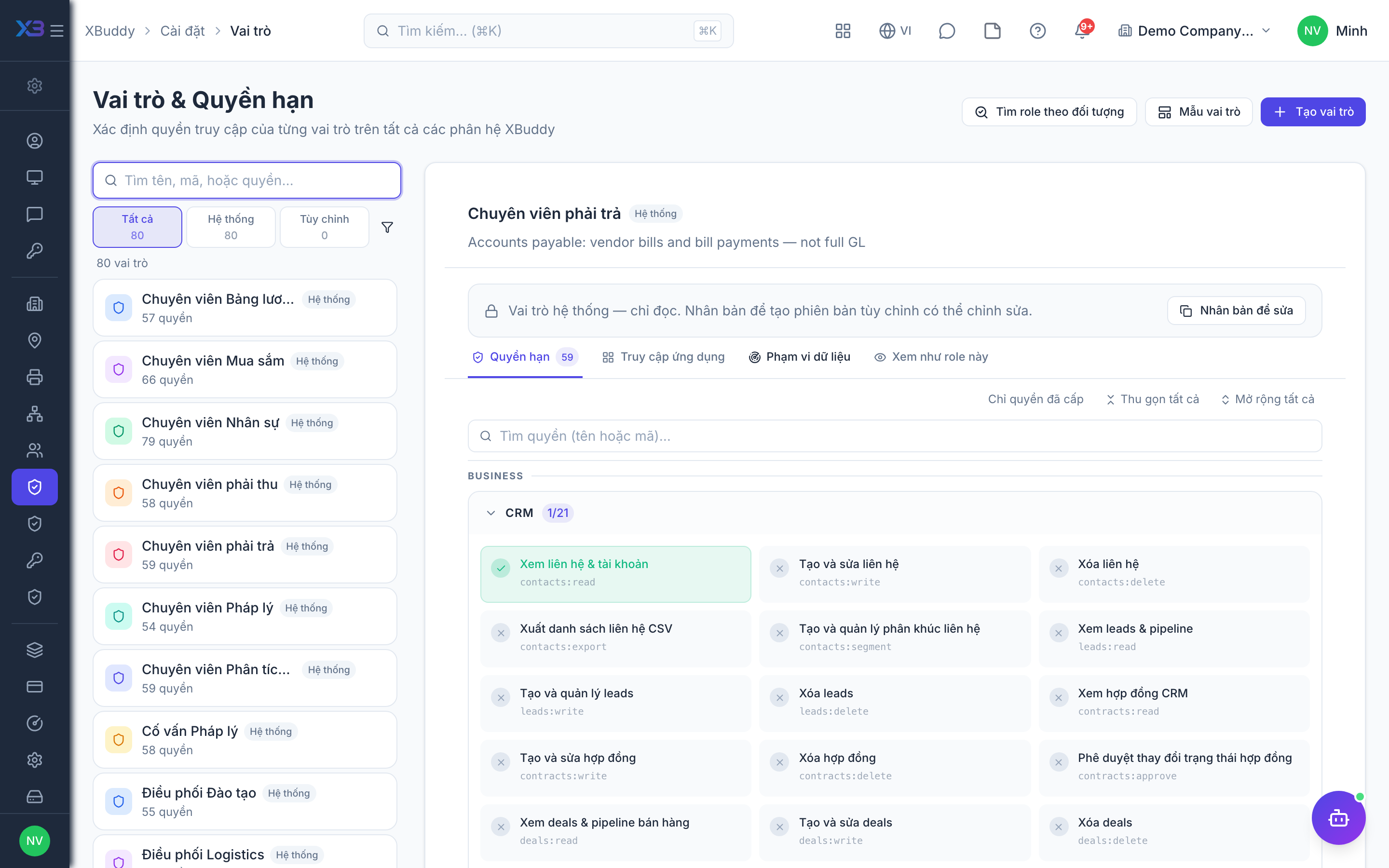Toggle the 'Xóa liên hệ' permission

1174,573
